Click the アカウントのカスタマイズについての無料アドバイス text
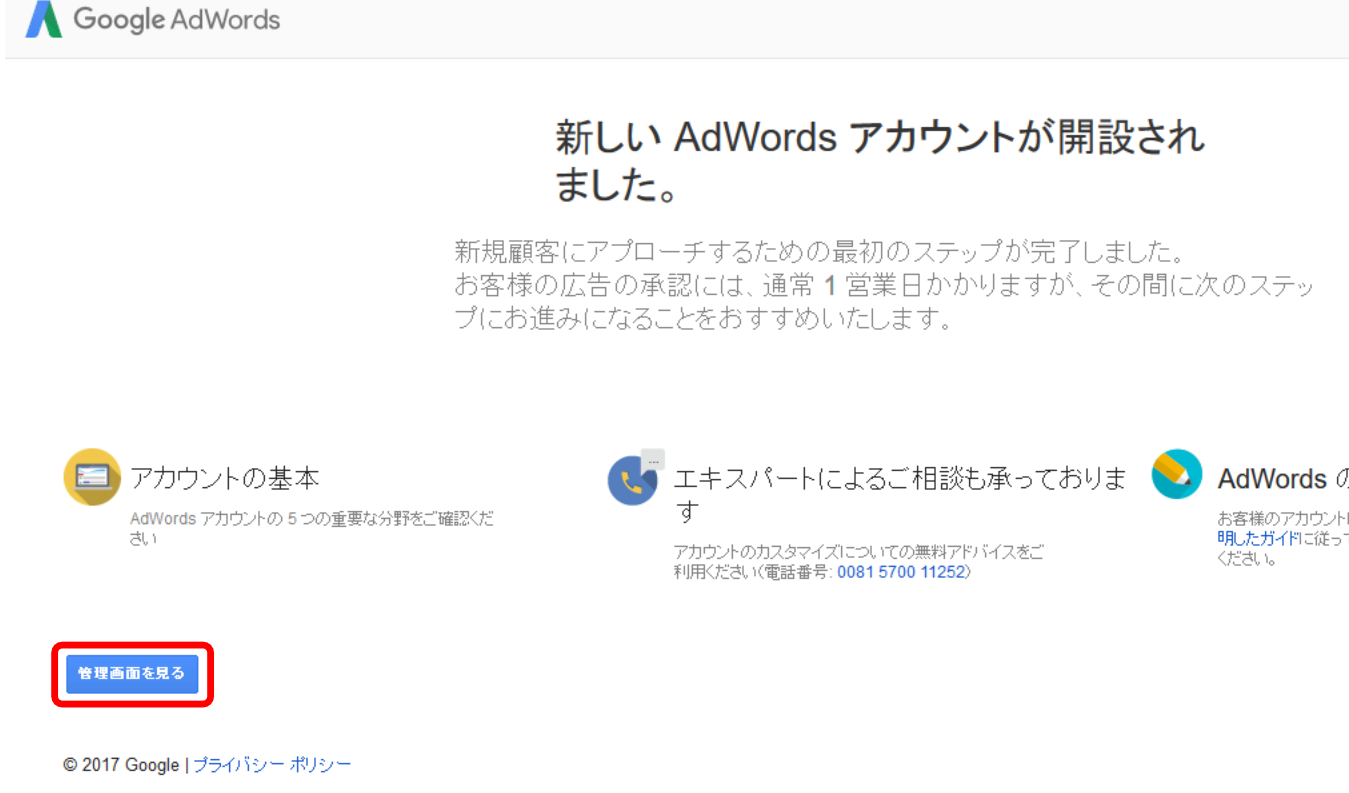The height and width of the screenshot is (793, 1349). (x=858, y=562)
